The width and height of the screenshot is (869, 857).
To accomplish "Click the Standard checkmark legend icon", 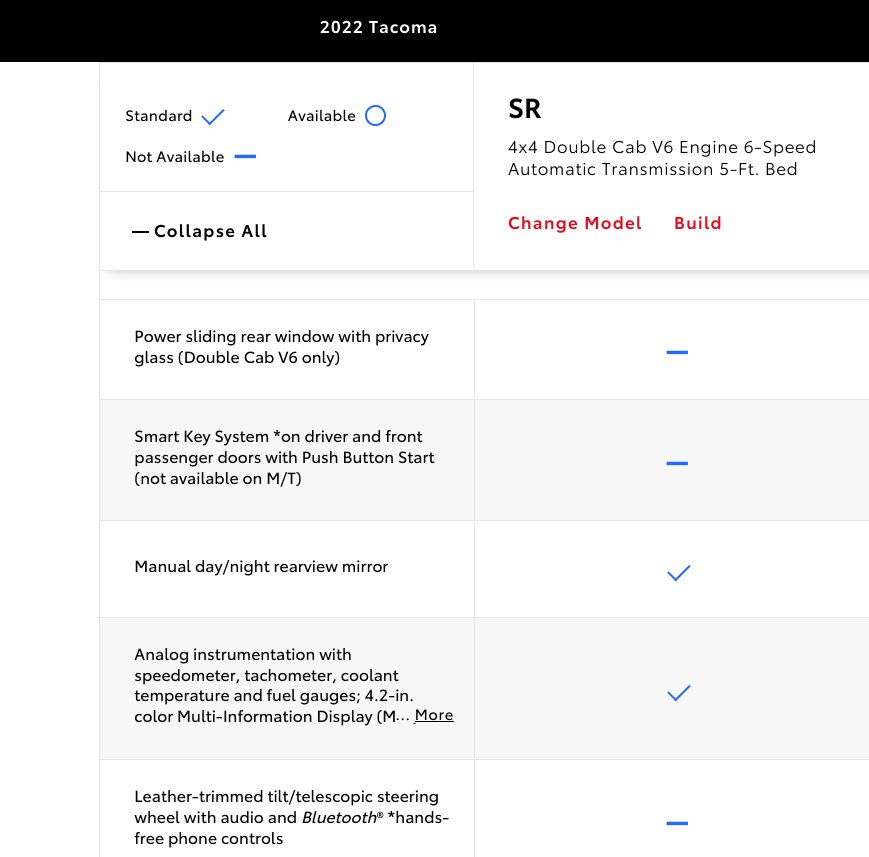I will [213, 116].
